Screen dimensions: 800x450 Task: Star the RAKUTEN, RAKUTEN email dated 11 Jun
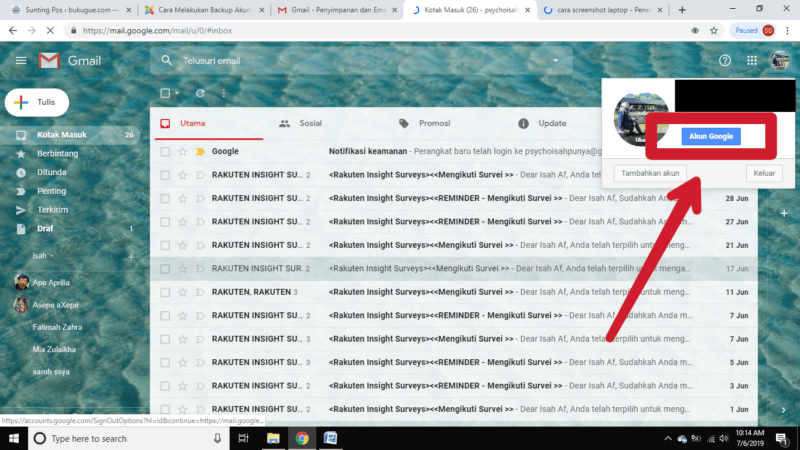(182, 292)
